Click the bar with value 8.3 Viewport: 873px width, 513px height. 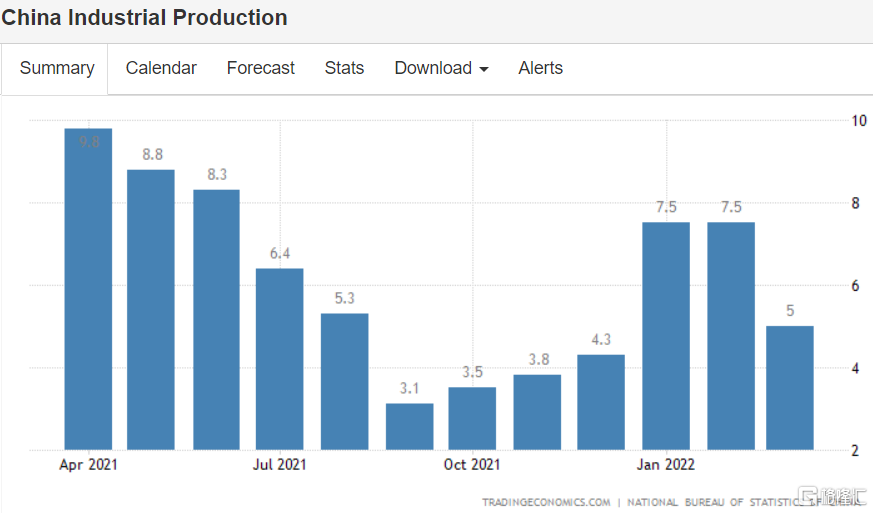(216, 320)
